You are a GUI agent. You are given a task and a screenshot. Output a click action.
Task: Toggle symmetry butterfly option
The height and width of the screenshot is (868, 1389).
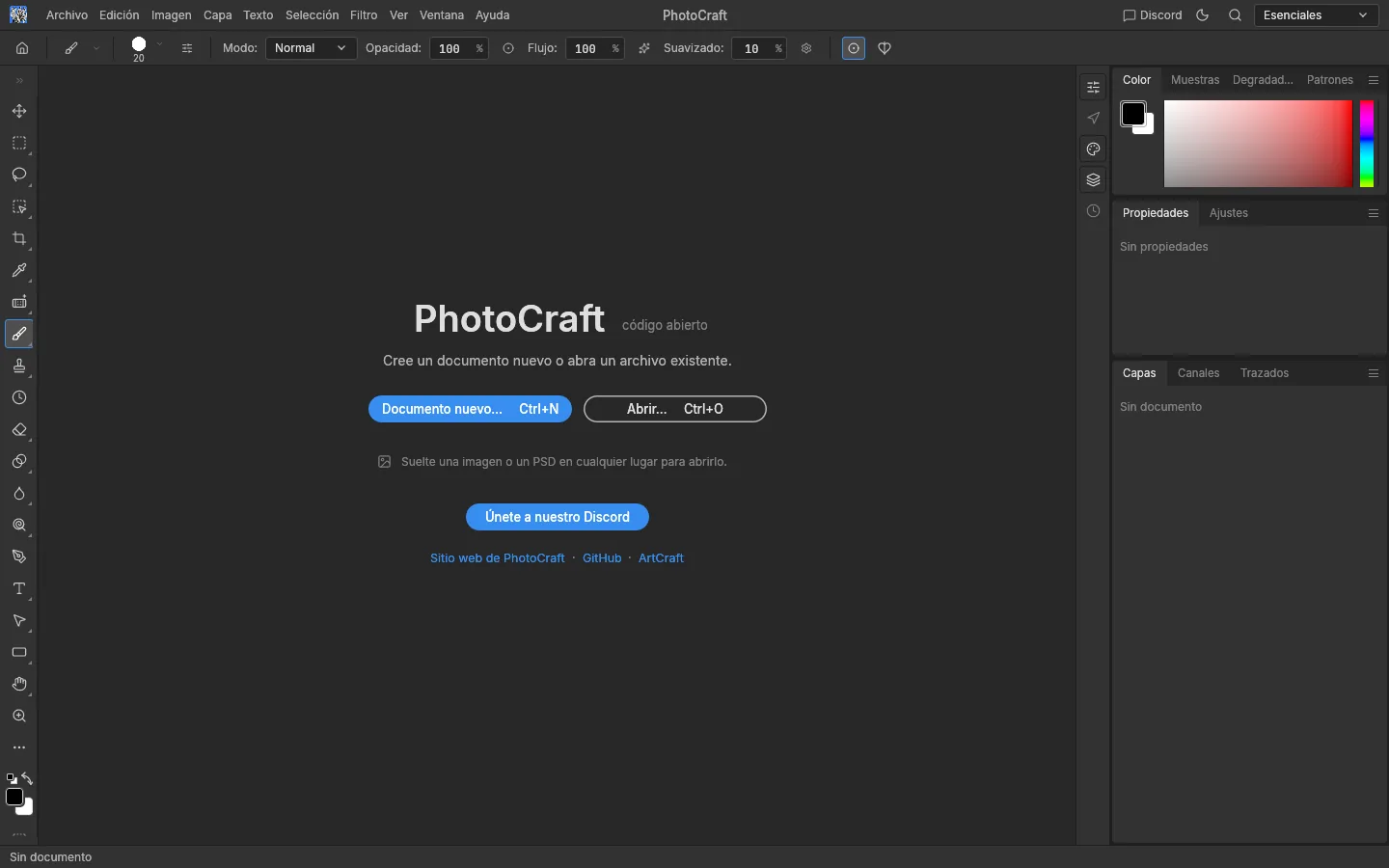pyautogui.click(x=885, y=48)
